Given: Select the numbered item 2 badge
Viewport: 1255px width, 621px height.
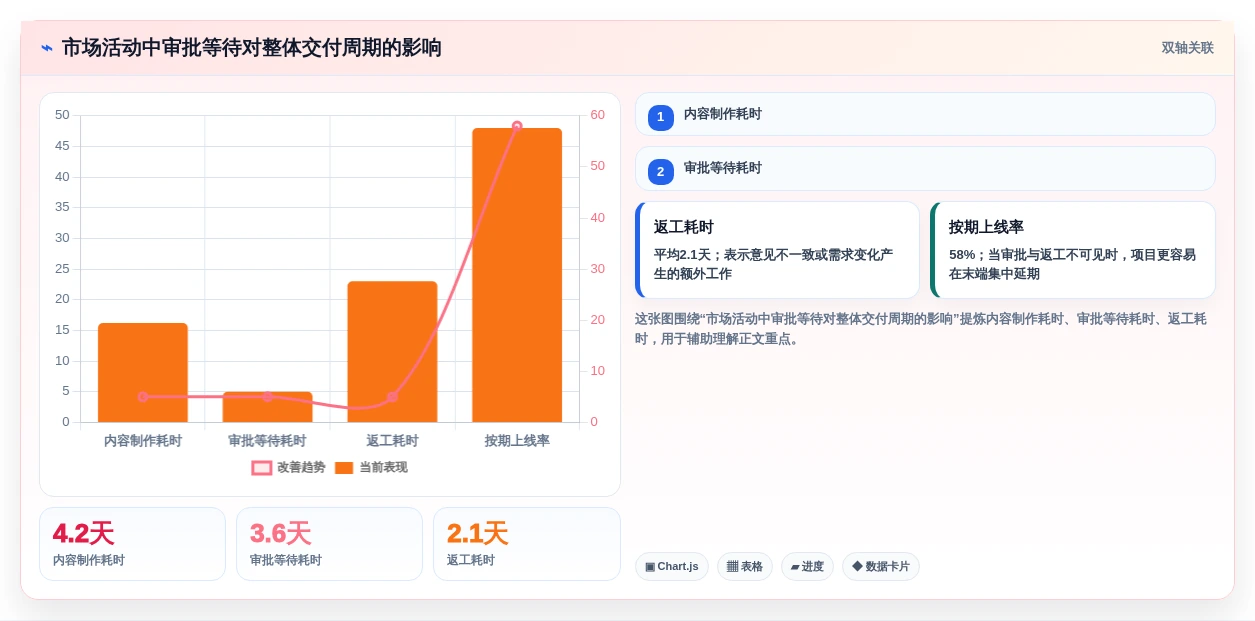Looking at the screenshot, I should 661,171.
